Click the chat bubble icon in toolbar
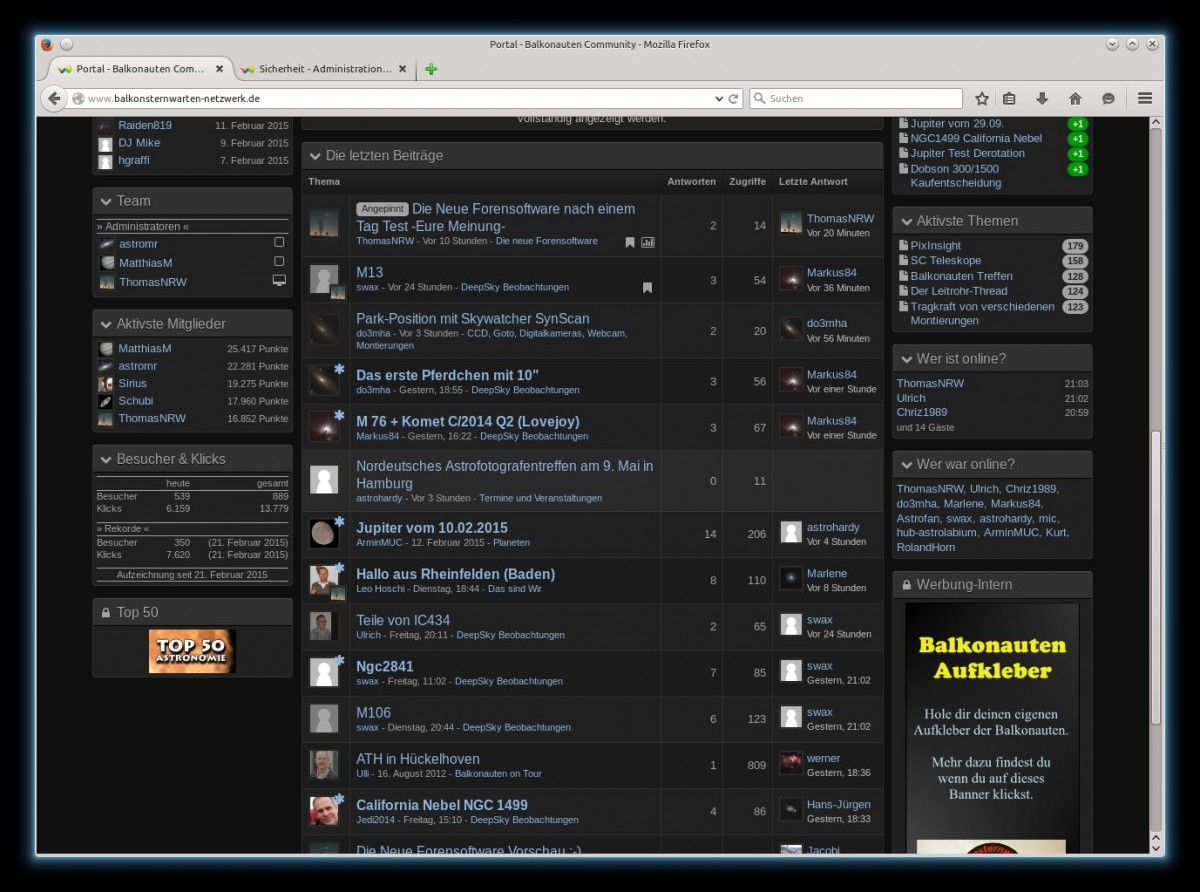The height and width of the screenshot is (892, 1200). (1108, 99)
